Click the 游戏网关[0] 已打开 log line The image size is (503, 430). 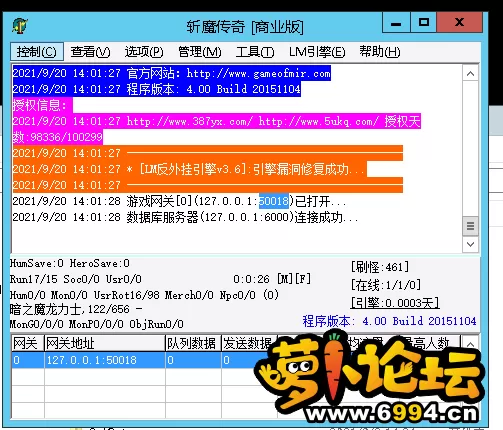[179, 201]
